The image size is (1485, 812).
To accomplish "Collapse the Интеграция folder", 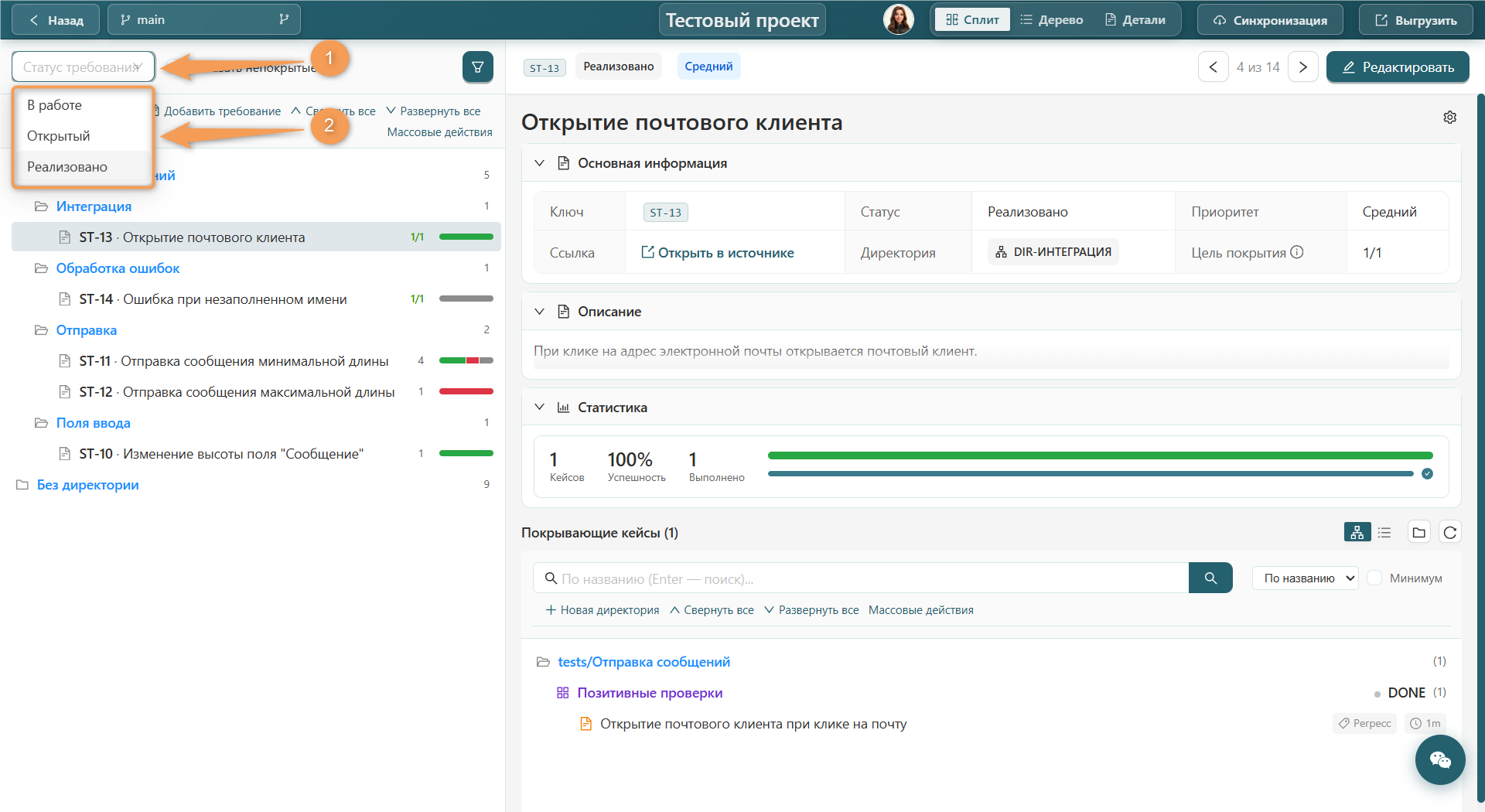I will pyautogui.click(x=41, y=206).
